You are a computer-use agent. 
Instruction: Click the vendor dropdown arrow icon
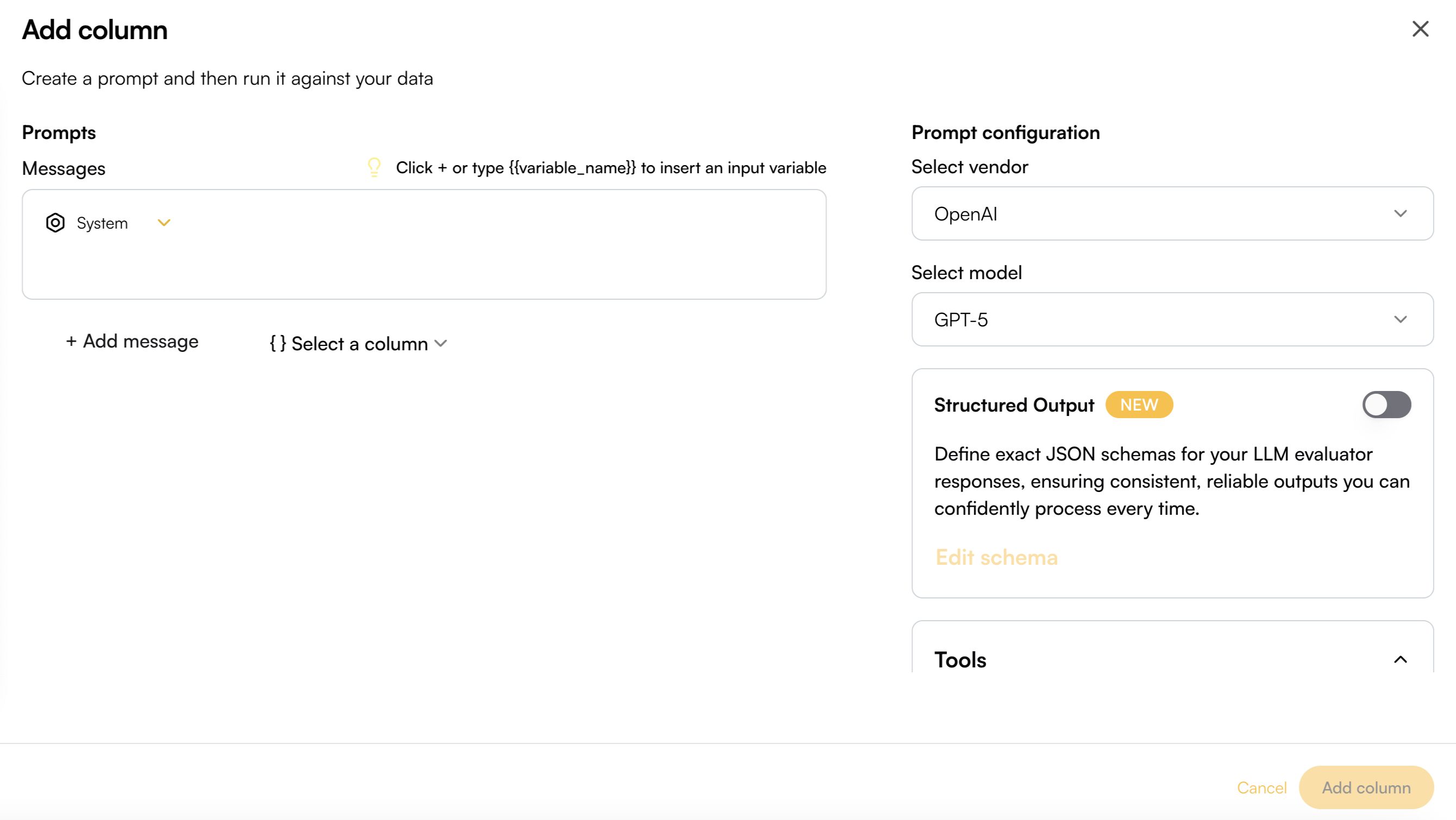pos(1400,213)
